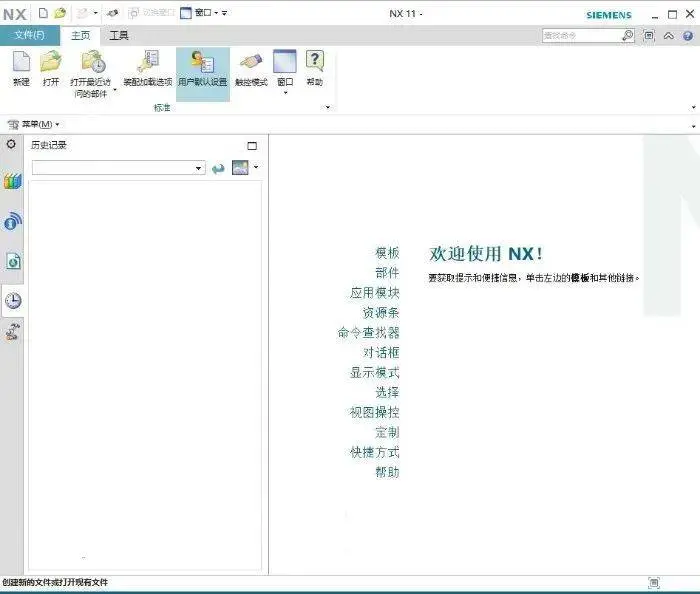Image resolution: width=700 pixels, height=594 pixels.
Task: Click the 帮助 help ribbon button
Action: point(315,69)
